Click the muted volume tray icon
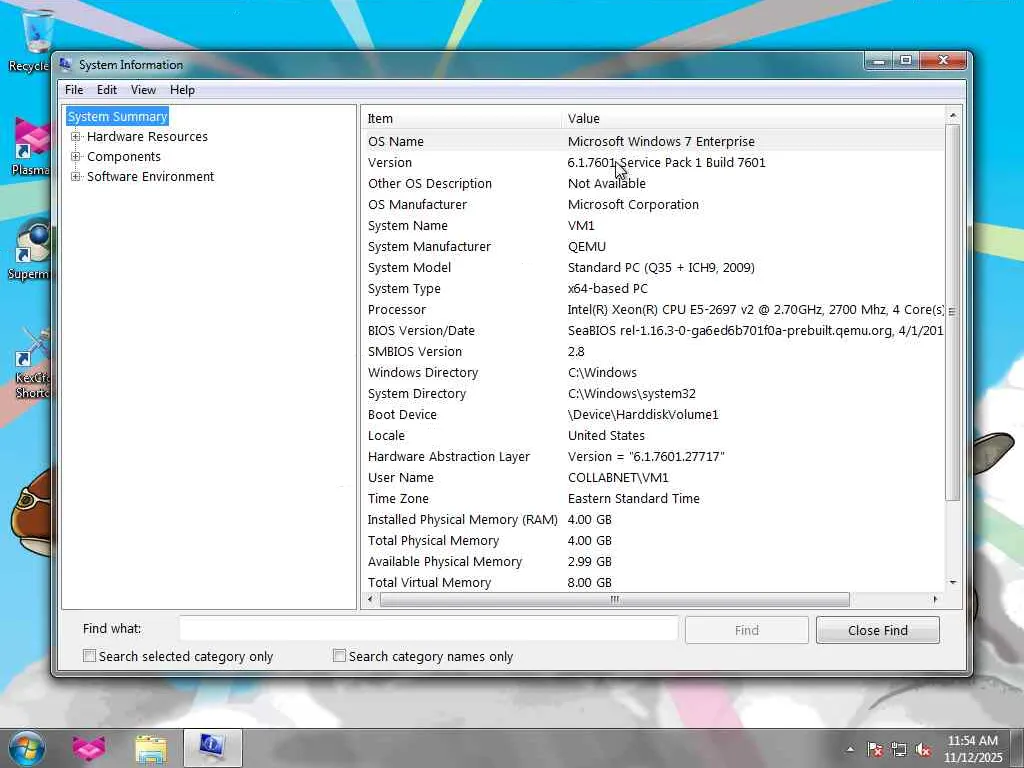The image size is (1024, 768). [x=923, y=749]
